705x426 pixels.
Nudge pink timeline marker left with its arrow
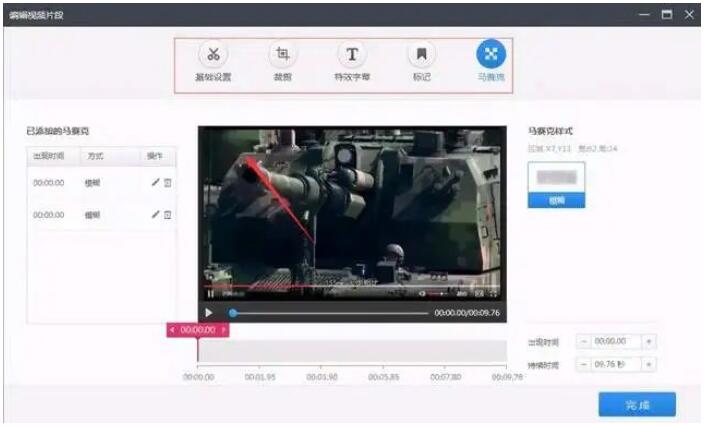click(x=172, y=330)
